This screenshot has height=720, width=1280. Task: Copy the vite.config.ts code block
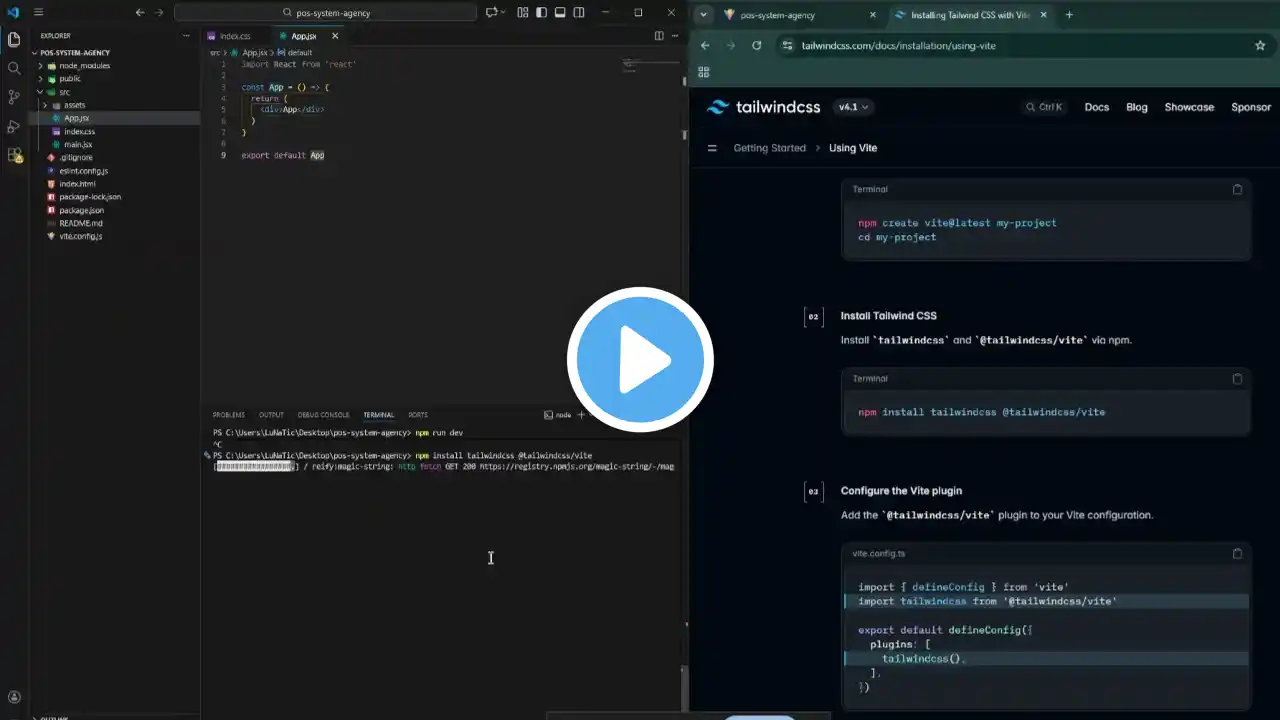tap(1237, 553)
